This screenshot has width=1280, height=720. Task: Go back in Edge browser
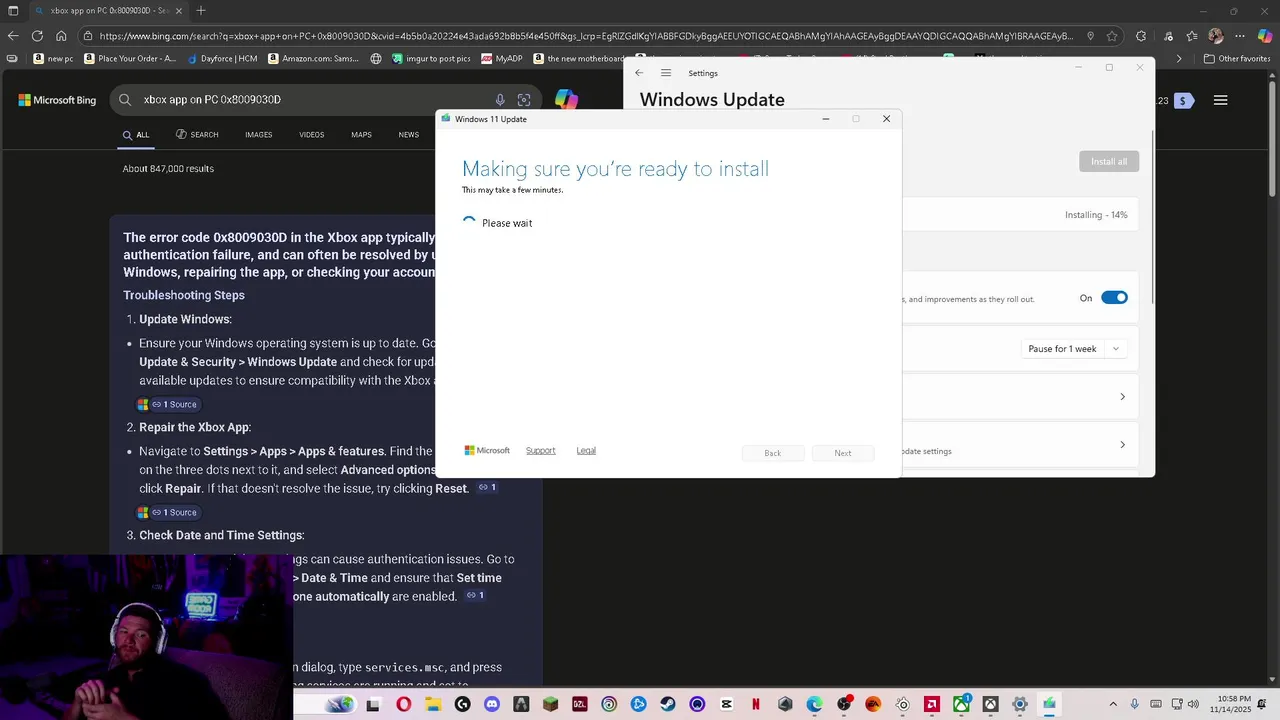pyautogui.click(x=13, y=36)
